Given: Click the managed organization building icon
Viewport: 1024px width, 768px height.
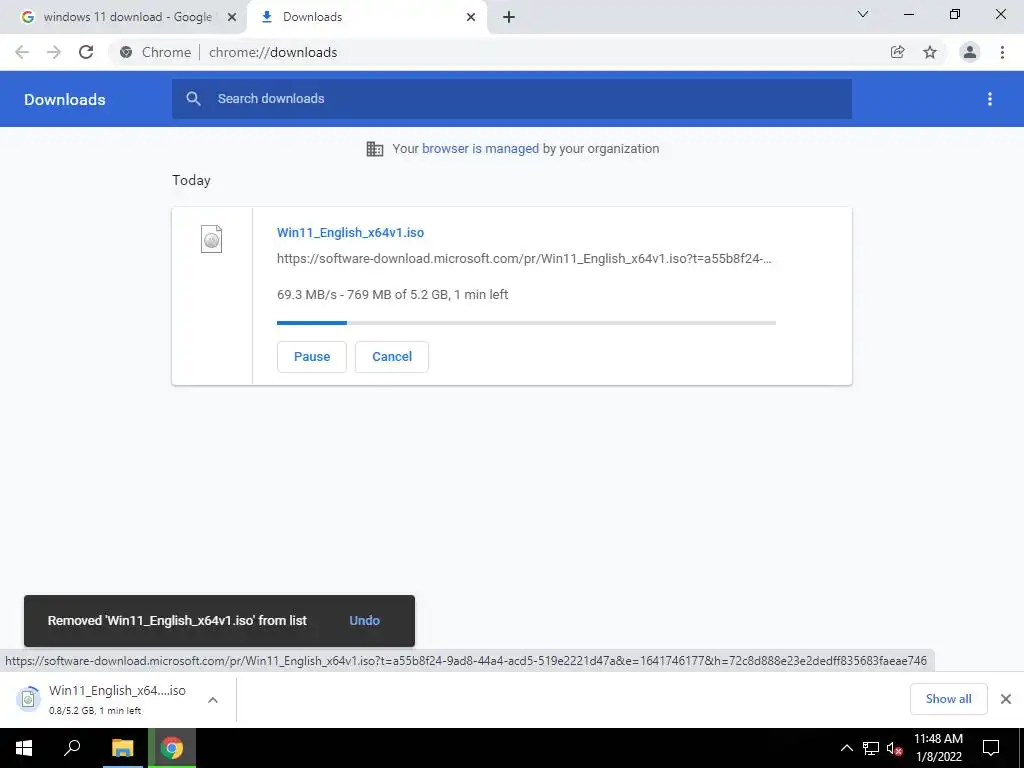Looking at the screenshot, I should pyautogui.click(x=375, y=149).
